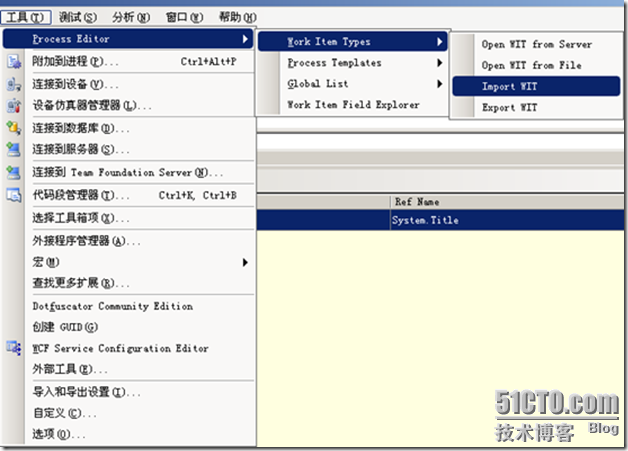Viewport: 628px width, 451px height.
Task: Choose 连接到服务器(S)...
Action: tap(128, 149)
